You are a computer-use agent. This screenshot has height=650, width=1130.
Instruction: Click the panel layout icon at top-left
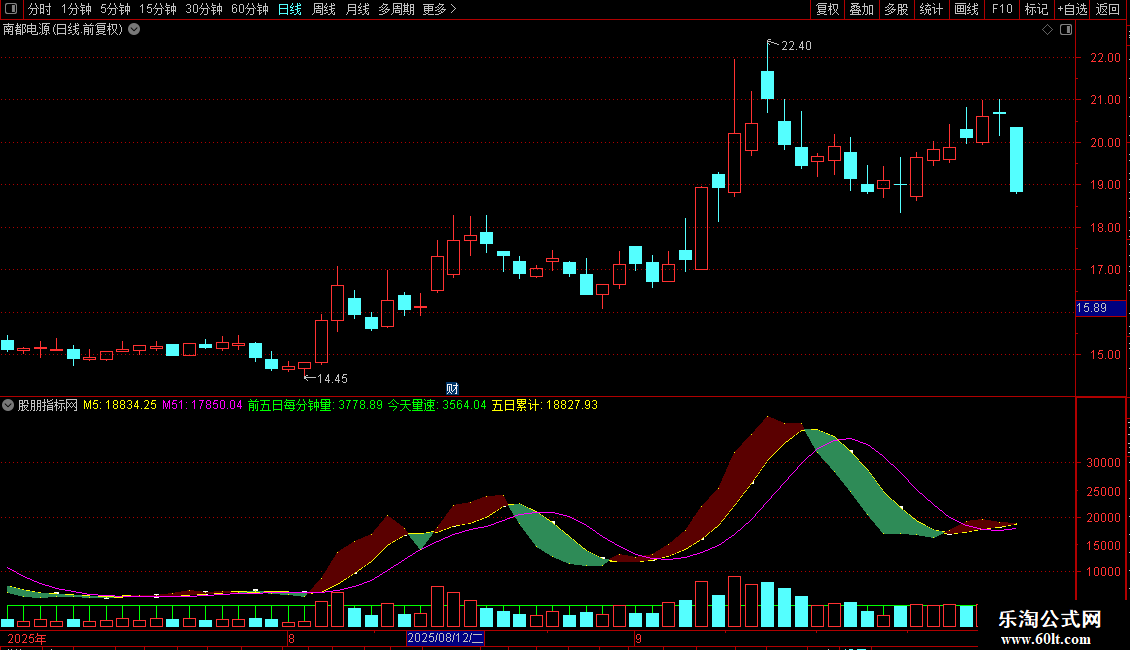pos(11,9)
